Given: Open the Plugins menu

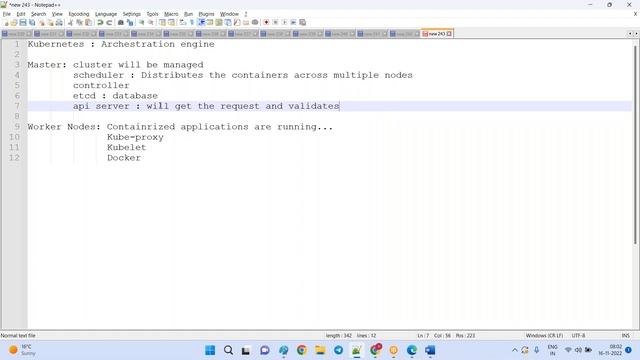Looking at the screenshot, I should point(206,14).
